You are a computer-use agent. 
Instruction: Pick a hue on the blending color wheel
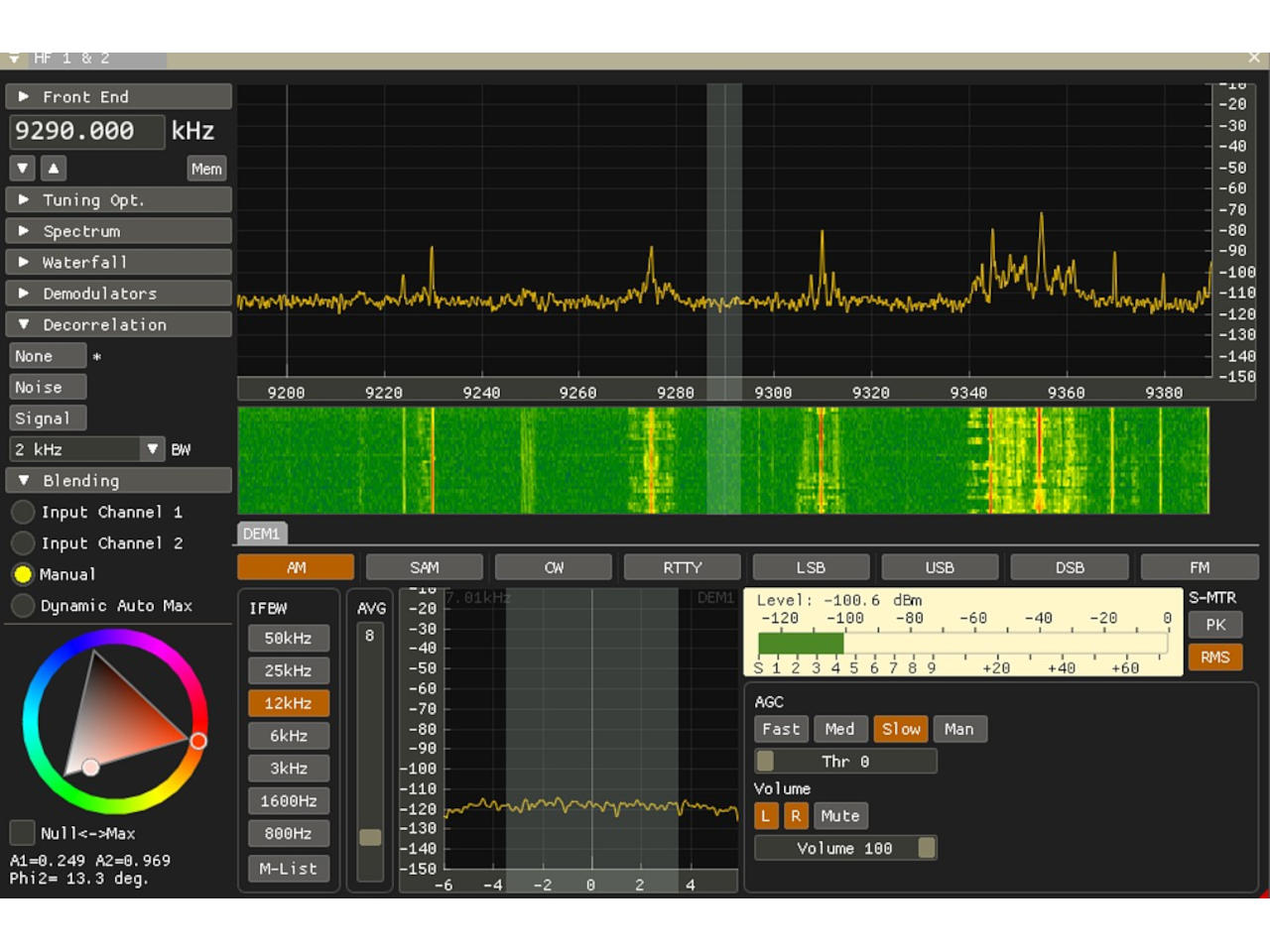click(x=197, y=740)
